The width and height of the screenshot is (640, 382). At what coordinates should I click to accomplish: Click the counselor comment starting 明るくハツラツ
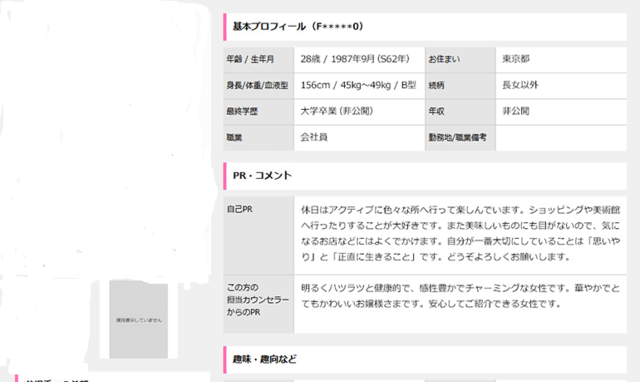460,296
